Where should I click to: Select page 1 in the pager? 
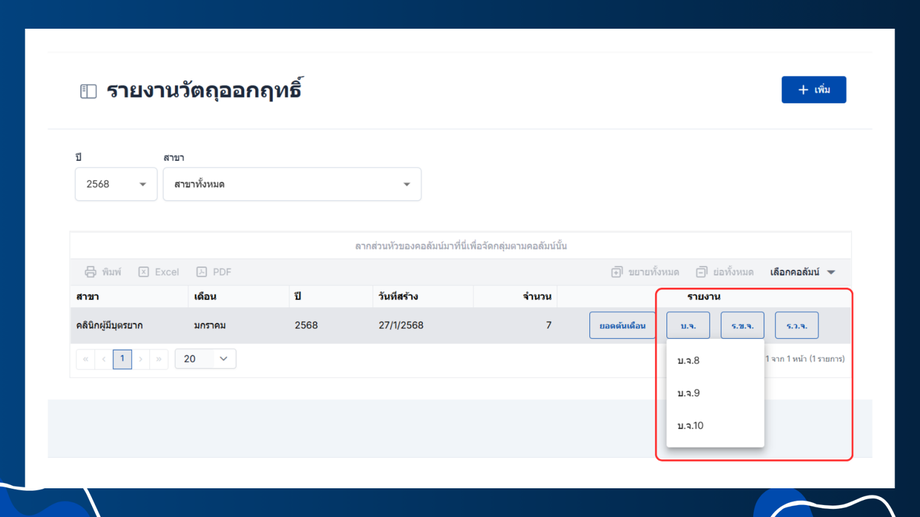tap(122, 359)
